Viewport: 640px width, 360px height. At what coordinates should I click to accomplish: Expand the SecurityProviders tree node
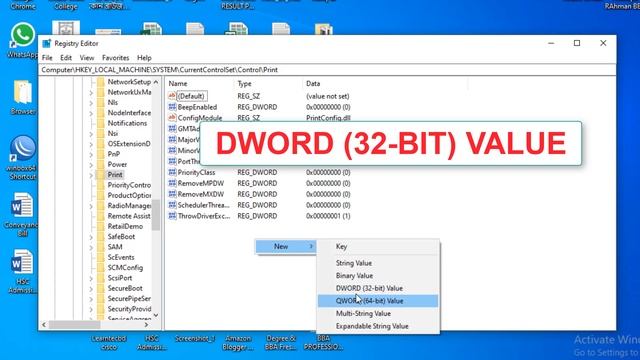point(91,309)
